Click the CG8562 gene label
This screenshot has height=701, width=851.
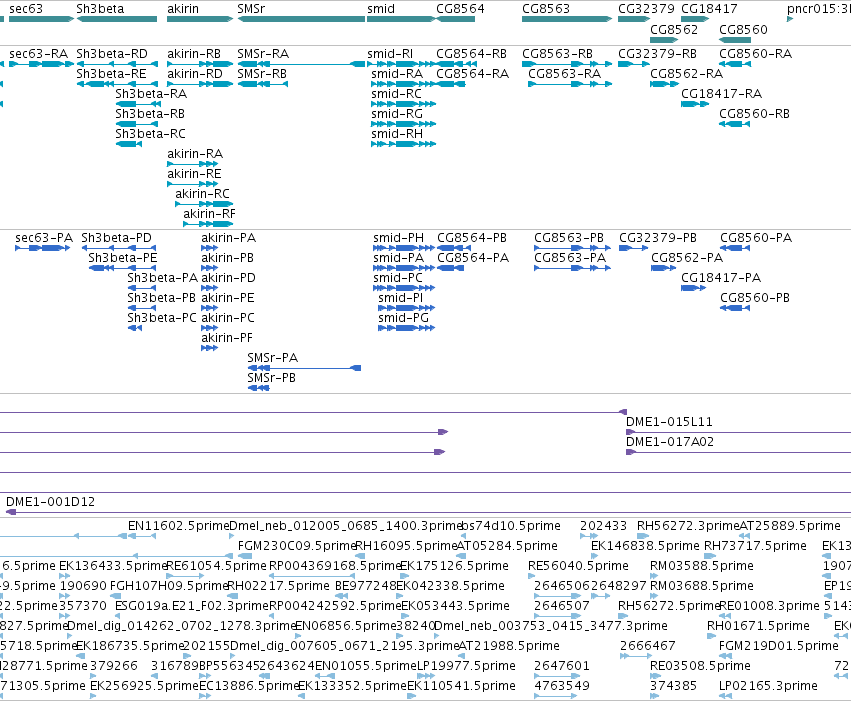[x=674, y=30]
